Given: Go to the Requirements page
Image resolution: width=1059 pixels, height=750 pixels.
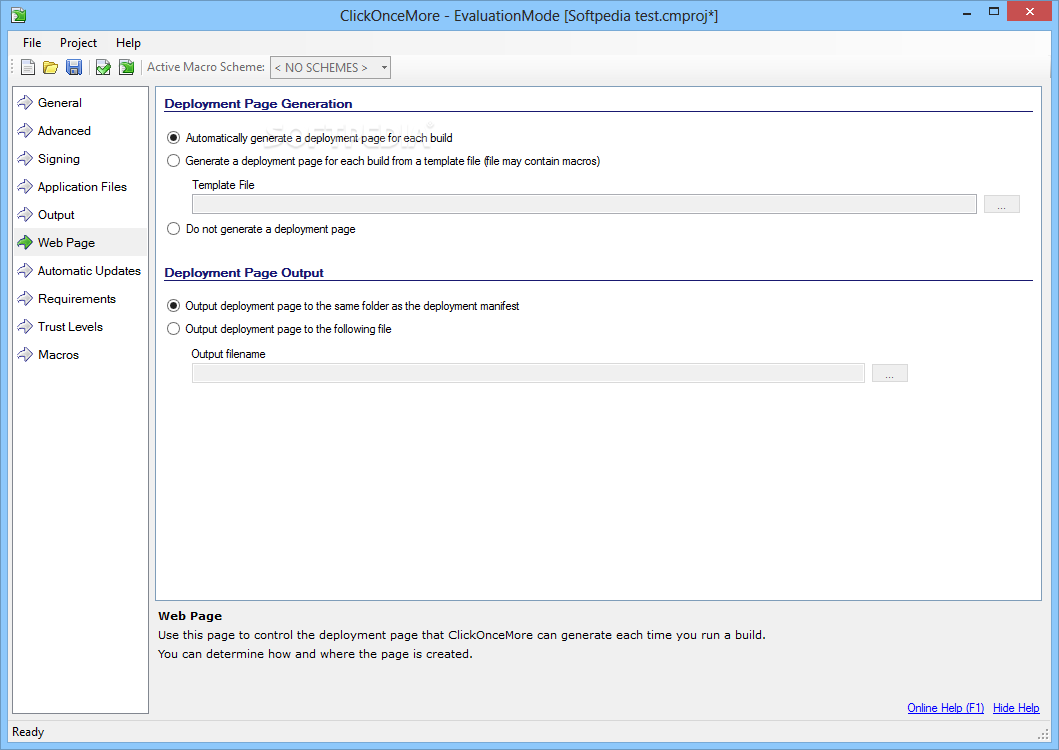Looking at the screenshot, I should tap(80, 299).
